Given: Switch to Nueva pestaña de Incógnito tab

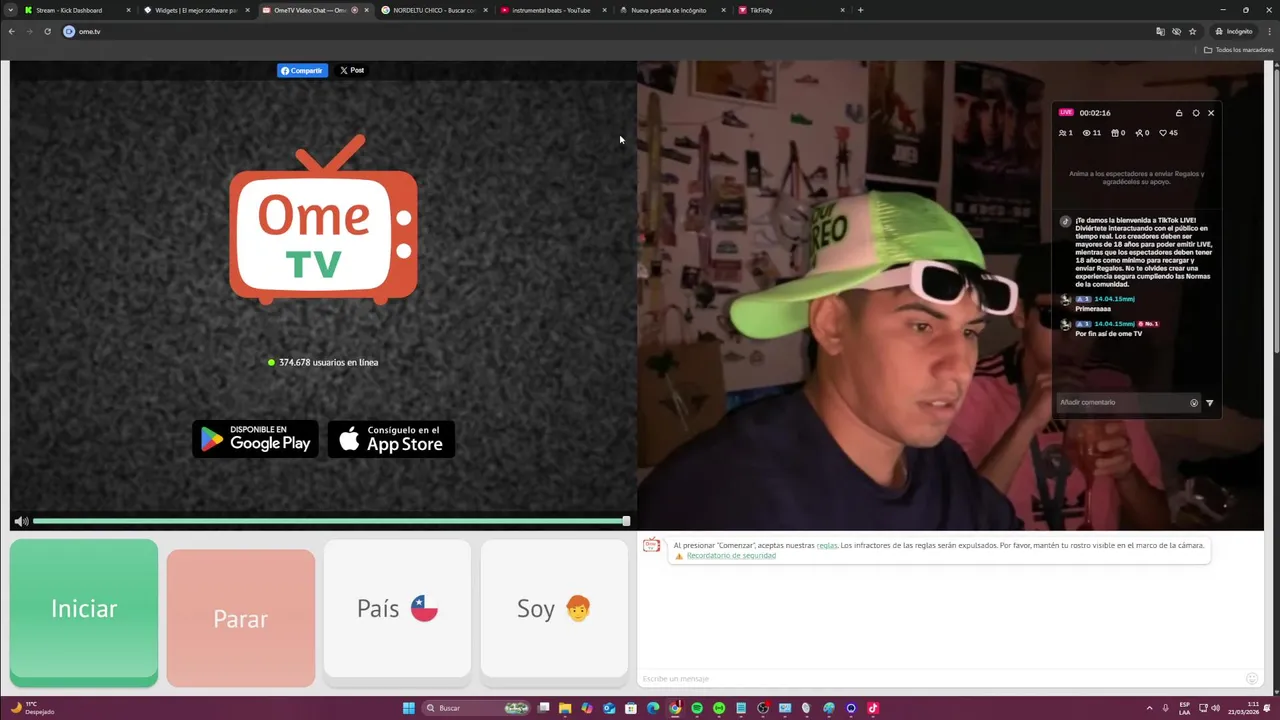Looking at the screenshot, I should (x=671, y=10).
